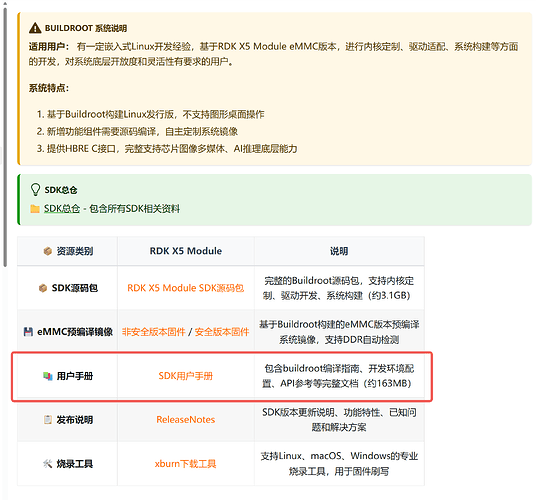The height and width of the screenshot is (500, 536).
Task: Click the floppy disk icon beside eMMC预编译镜像
Action: tap(28, 332)
